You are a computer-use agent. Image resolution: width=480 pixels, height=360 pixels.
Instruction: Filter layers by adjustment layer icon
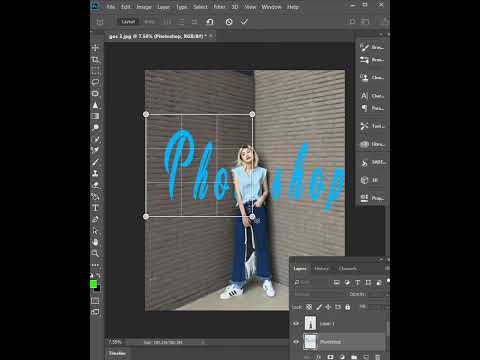(x=347, y=283)
